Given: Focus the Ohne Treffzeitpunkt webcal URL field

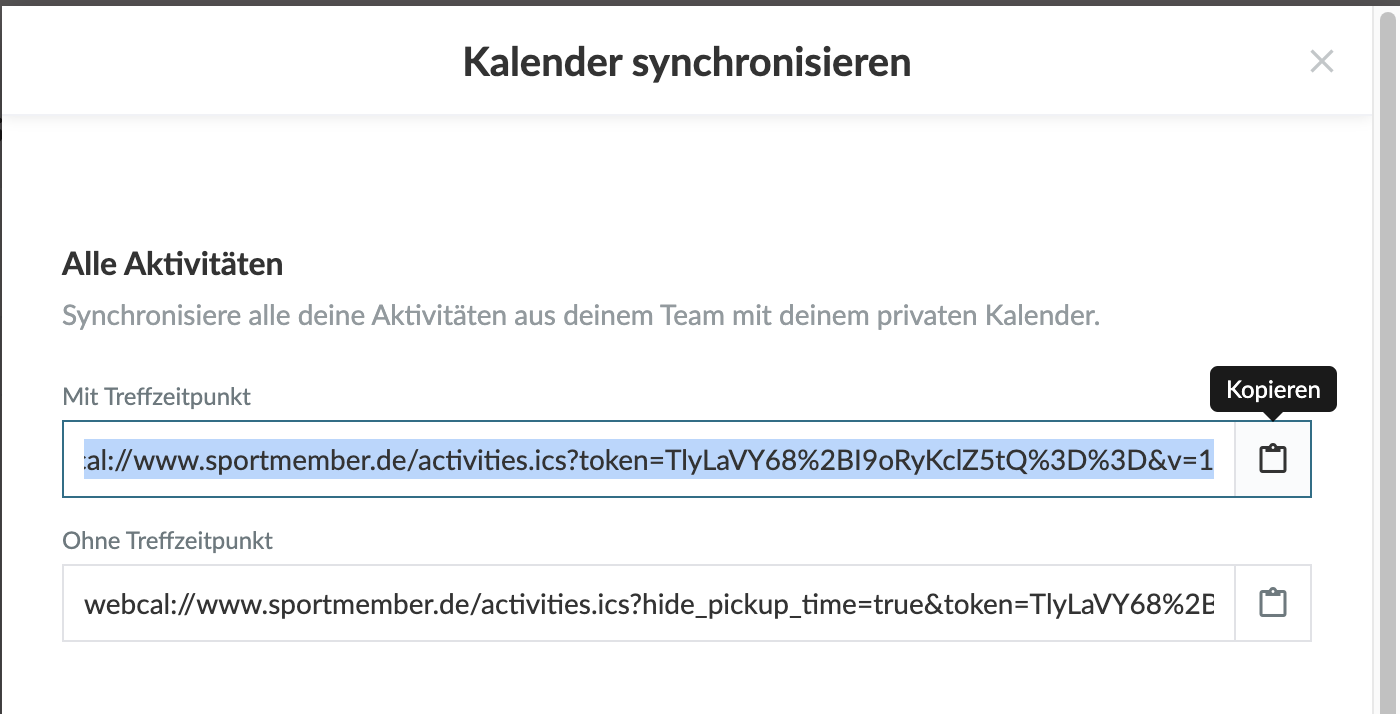Looking at the screenshot, I should tap(648, 603).
